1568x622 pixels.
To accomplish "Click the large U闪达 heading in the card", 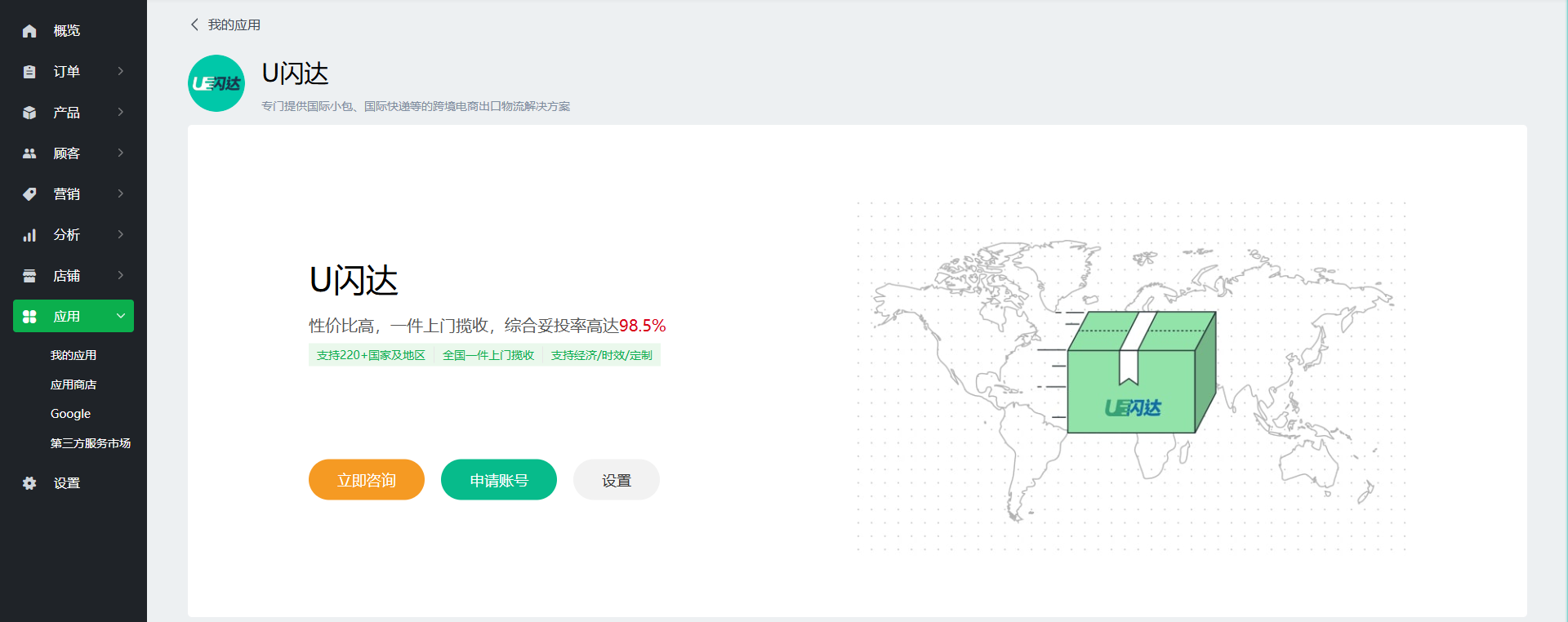I will pos(354,281).
